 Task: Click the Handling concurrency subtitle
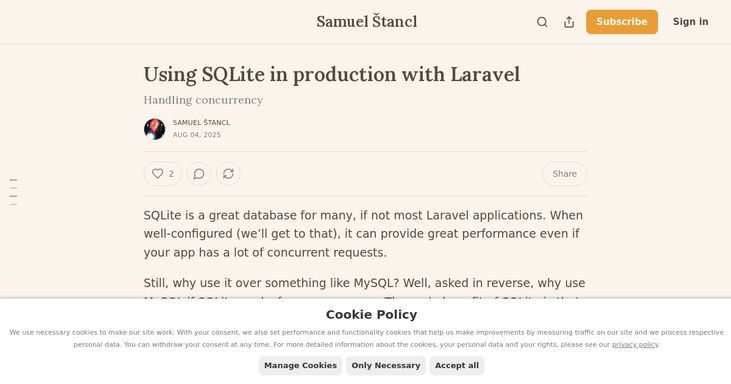coord(203,100)
